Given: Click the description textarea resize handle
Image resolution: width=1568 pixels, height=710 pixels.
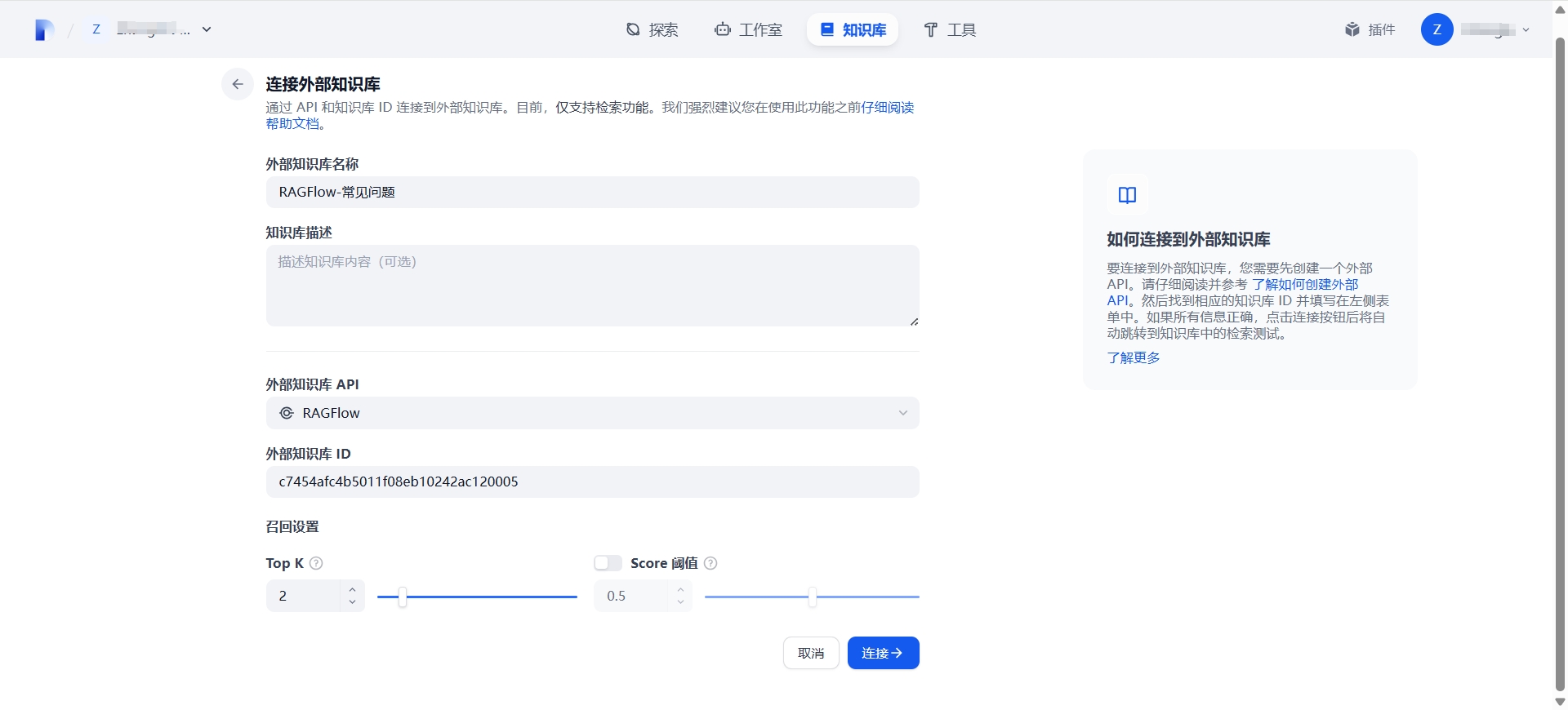Looking at the screenshot, I should (x=914, y=322).
